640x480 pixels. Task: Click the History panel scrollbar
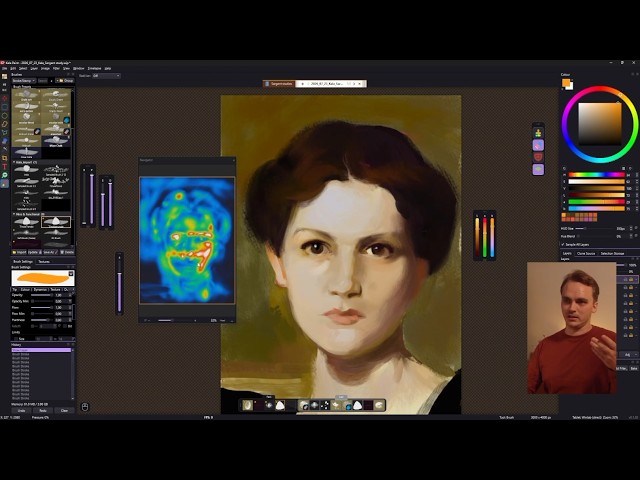pyautogui.click(x=73, y=373)
